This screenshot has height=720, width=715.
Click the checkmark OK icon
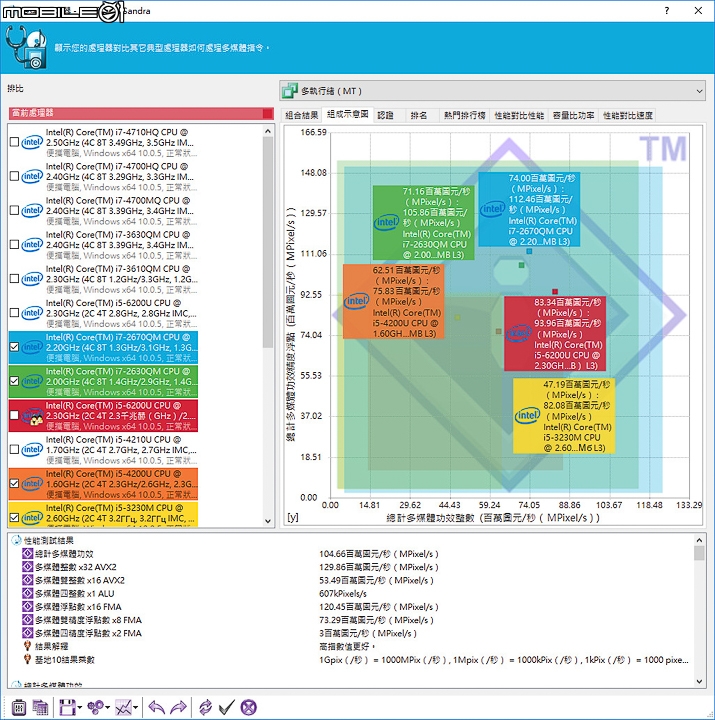pyautogui.click(x=226, y=707)
